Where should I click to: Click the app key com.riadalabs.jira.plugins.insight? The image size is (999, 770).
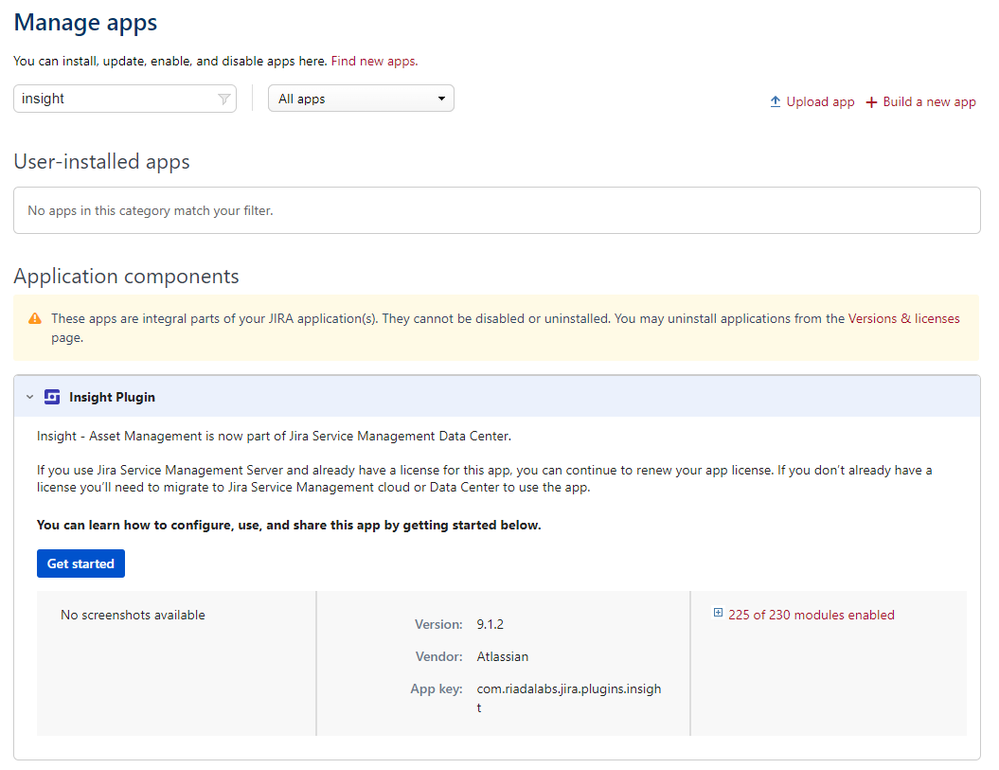(x=569, y=698)
